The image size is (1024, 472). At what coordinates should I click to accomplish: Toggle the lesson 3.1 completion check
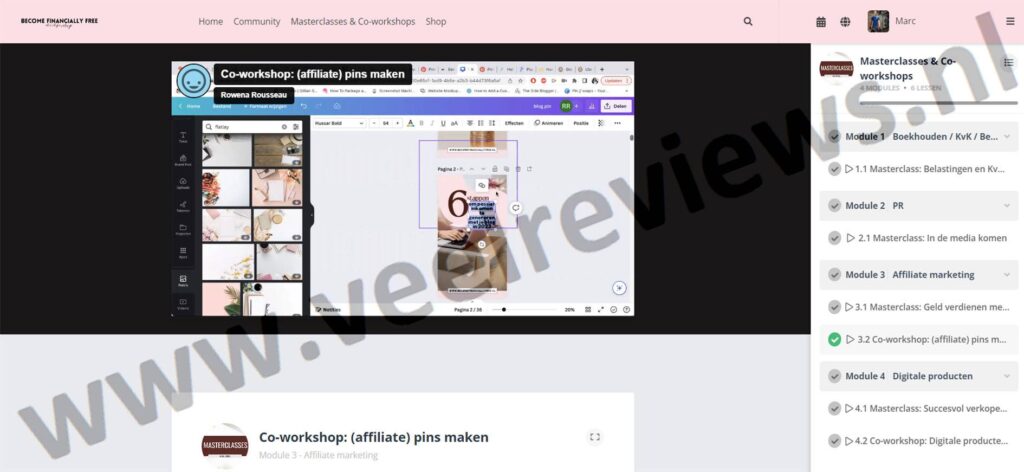point(834,307)
